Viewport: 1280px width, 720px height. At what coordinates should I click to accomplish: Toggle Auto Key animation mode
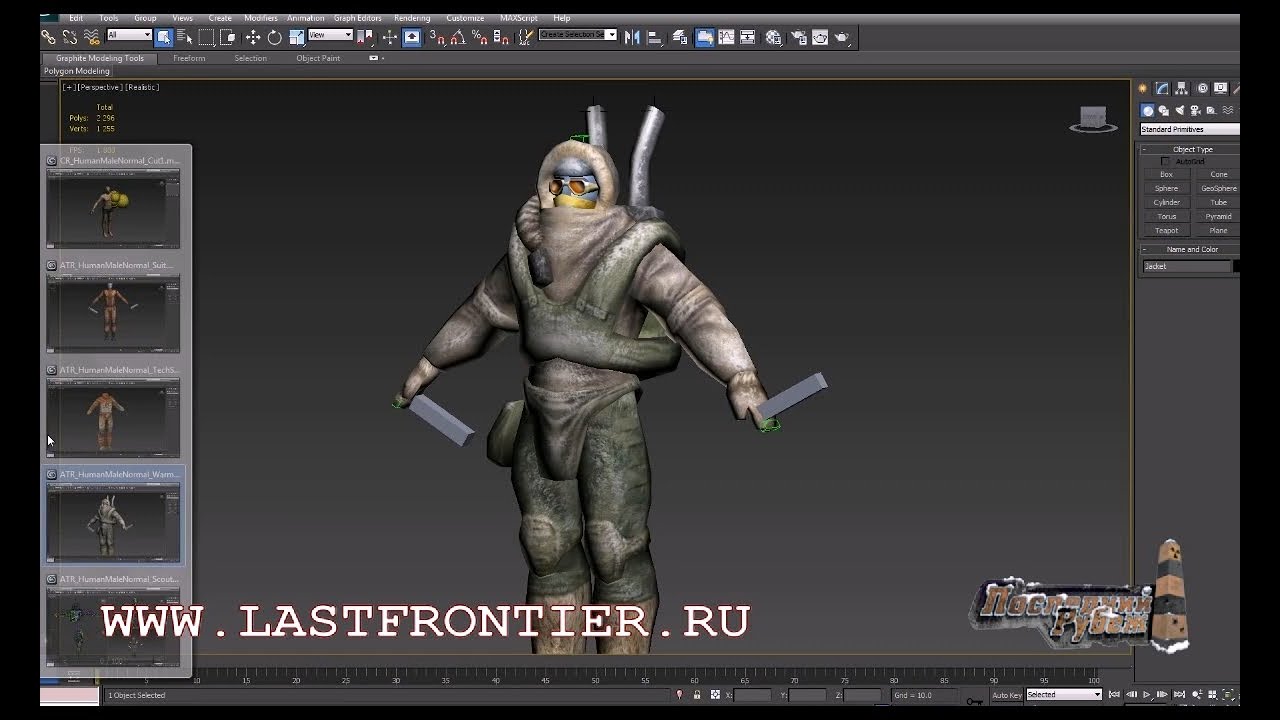1007,695
